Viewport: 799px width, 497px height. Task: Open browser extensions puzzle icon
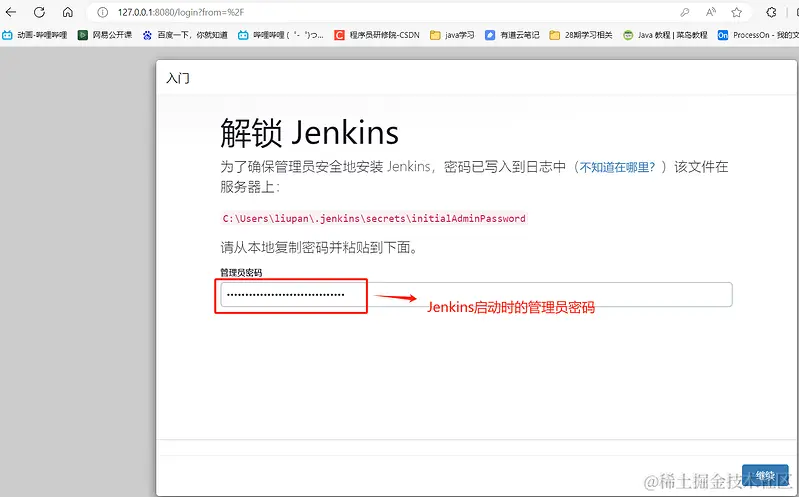771,12
